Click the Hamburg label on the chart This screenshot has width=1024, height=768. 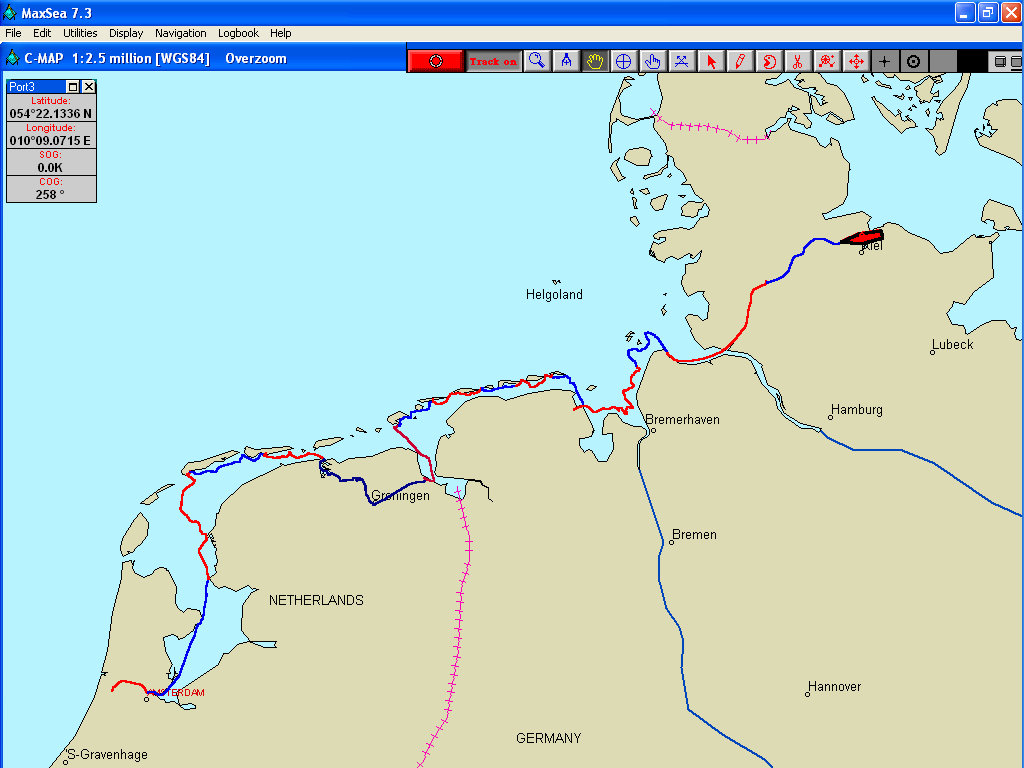pos(856,409)
